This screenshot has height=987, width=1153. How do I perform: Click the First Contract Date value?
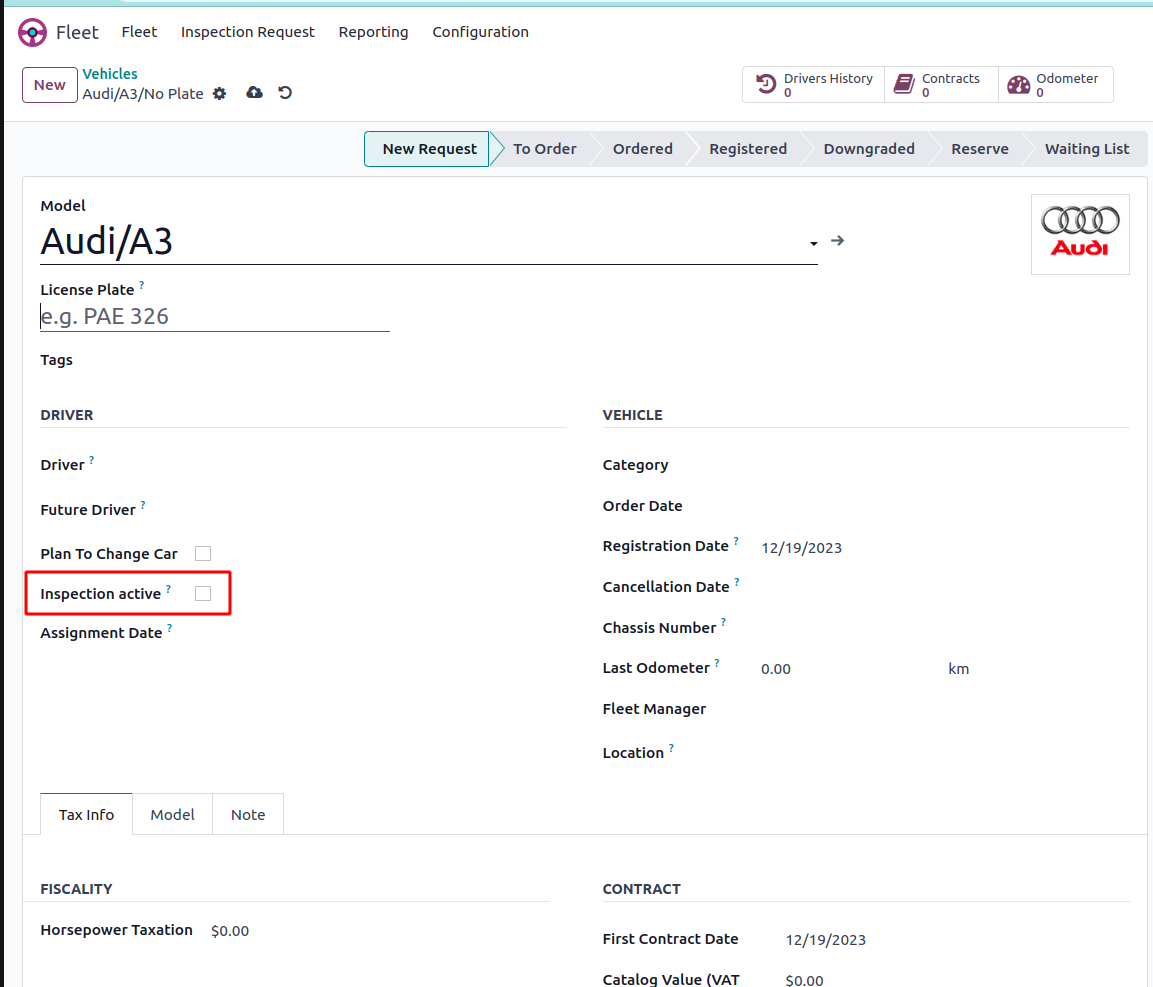[826, 940]
